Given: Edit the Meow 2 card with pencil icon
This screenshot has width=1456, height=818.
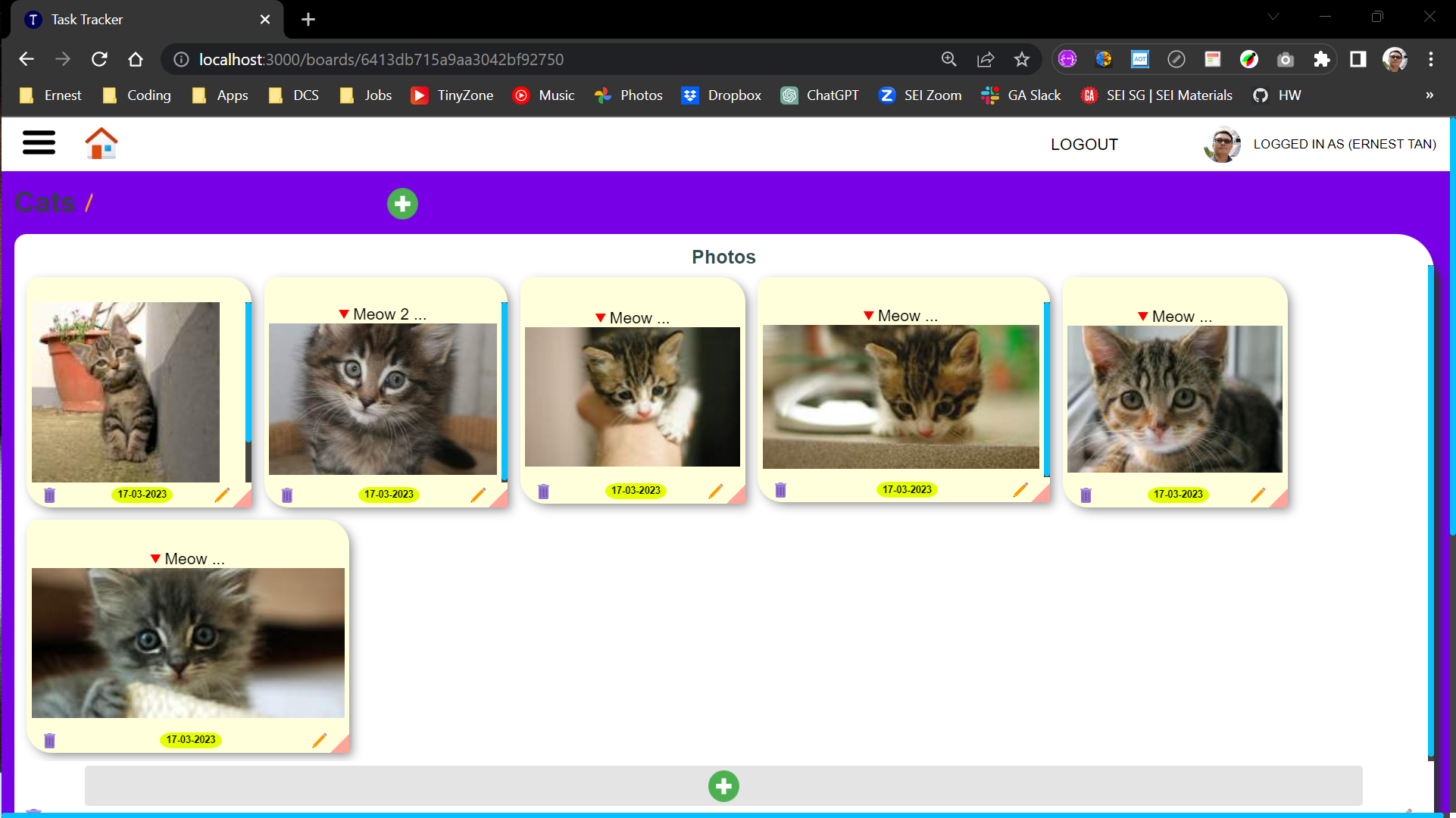Looking at the screenshot, I should [x=478, y=495].
